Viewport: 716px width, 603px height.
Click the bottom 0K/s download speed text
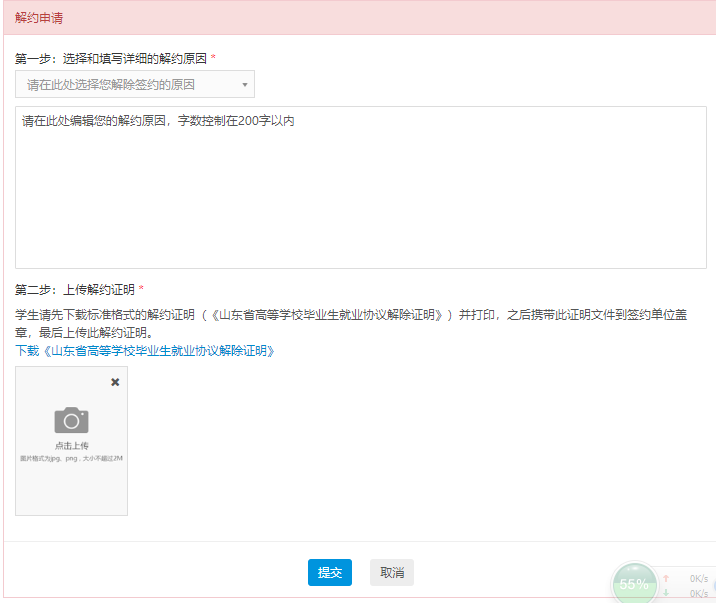(698, 593)
